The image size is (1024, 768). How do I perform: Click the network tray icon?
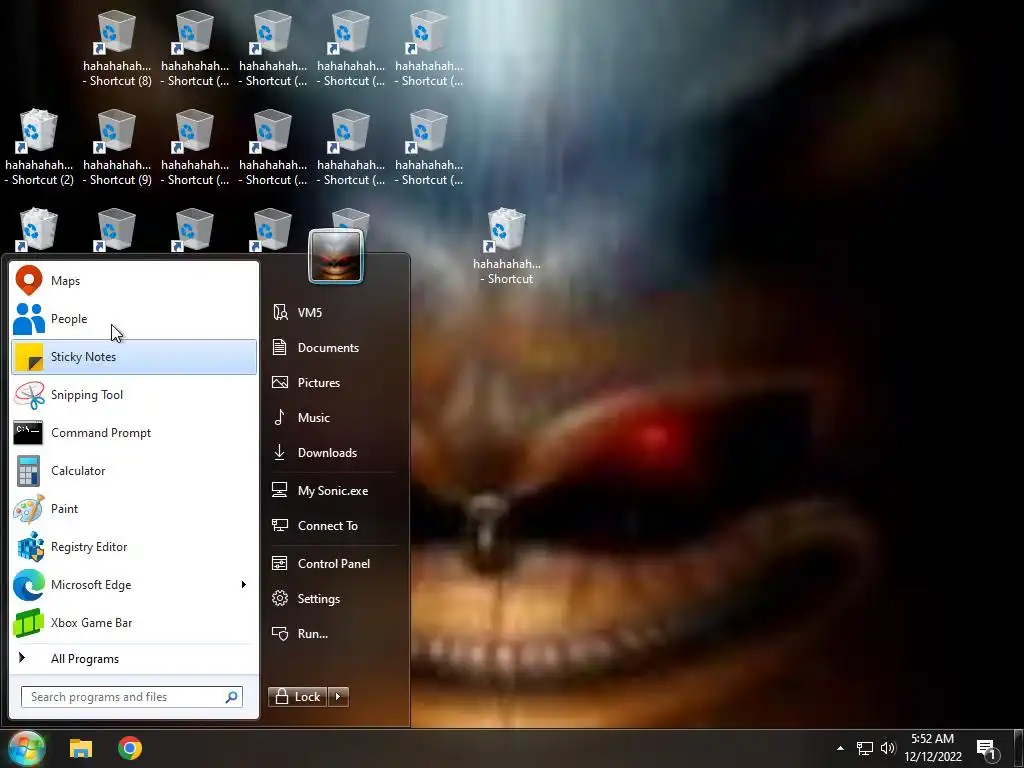pyautogui.click(x=865, y=748)
